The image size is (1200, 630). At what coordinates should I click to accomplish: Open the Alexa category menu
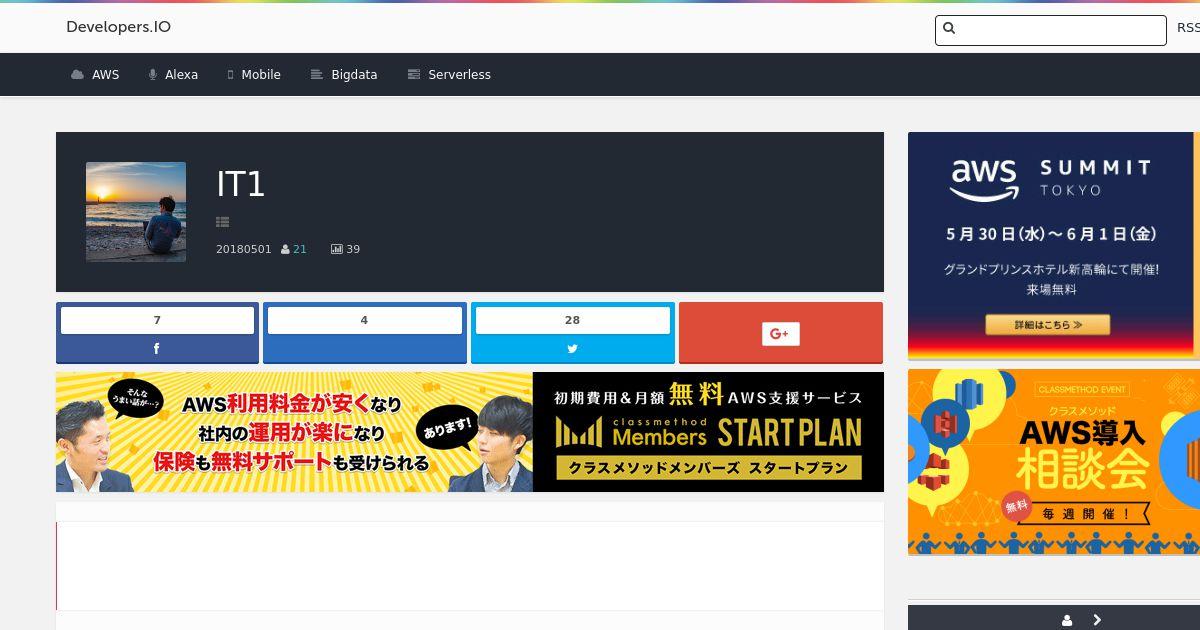coord(173,75)
